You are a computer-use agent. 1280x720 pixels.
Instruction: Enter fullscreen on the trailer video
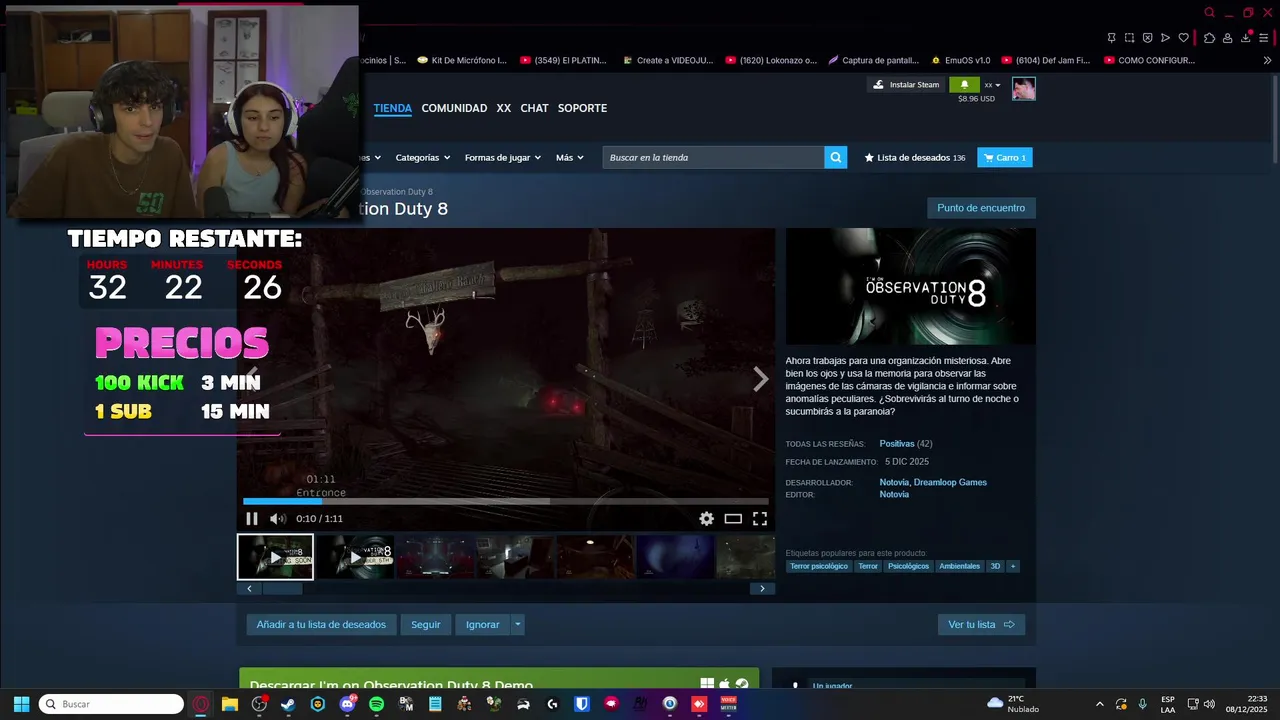[x=760, y=518]
